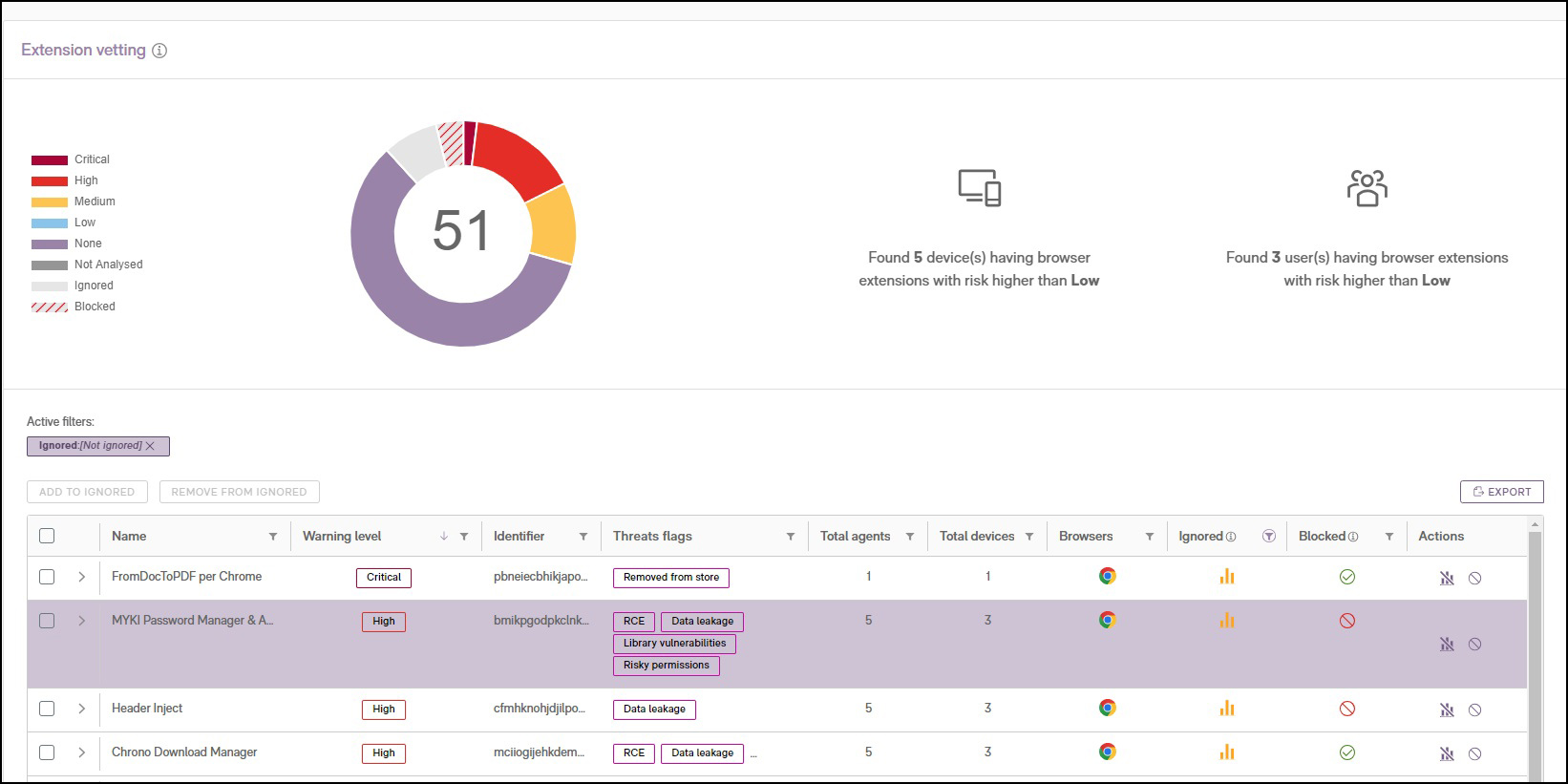Screen dimensions: 1568x784
Task: Click the Critical legend color swatch
Action: [50, 159]
